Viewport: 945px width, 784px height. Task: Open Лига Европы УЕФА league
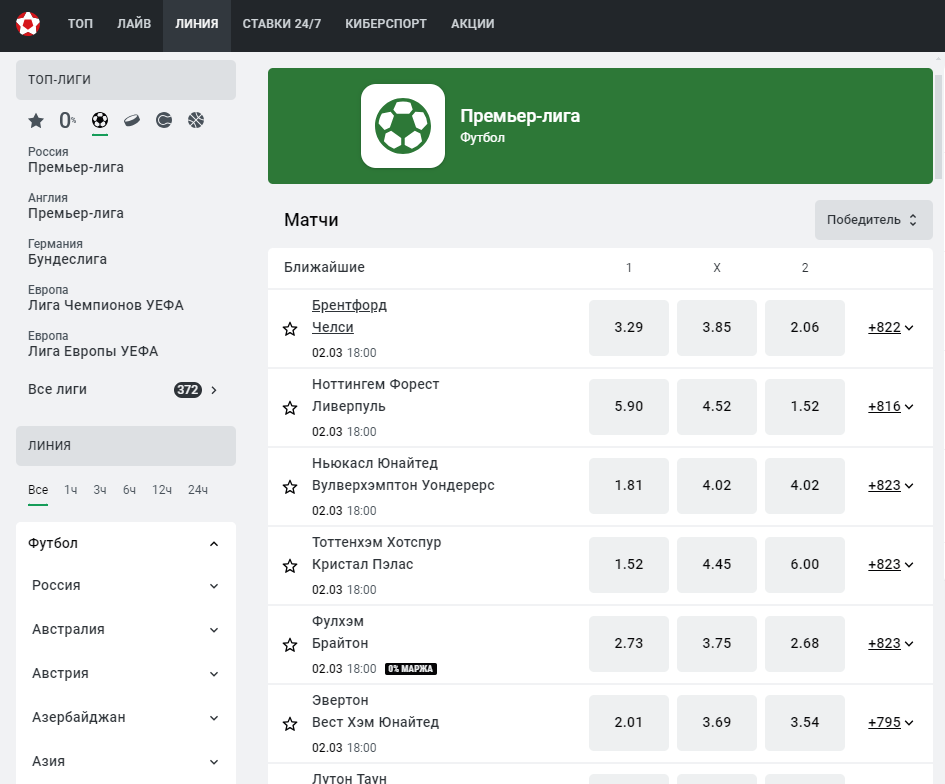[93, 343]
